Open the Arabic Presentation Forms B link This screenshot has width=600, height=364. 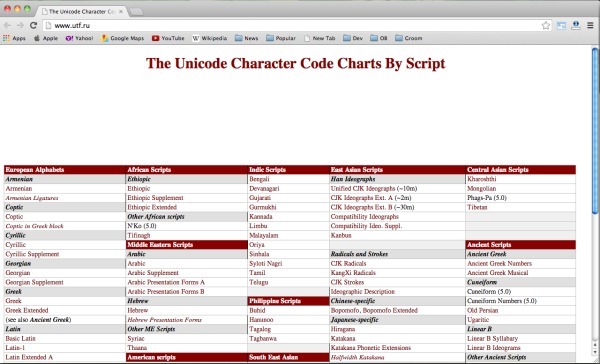pos(166,292)
